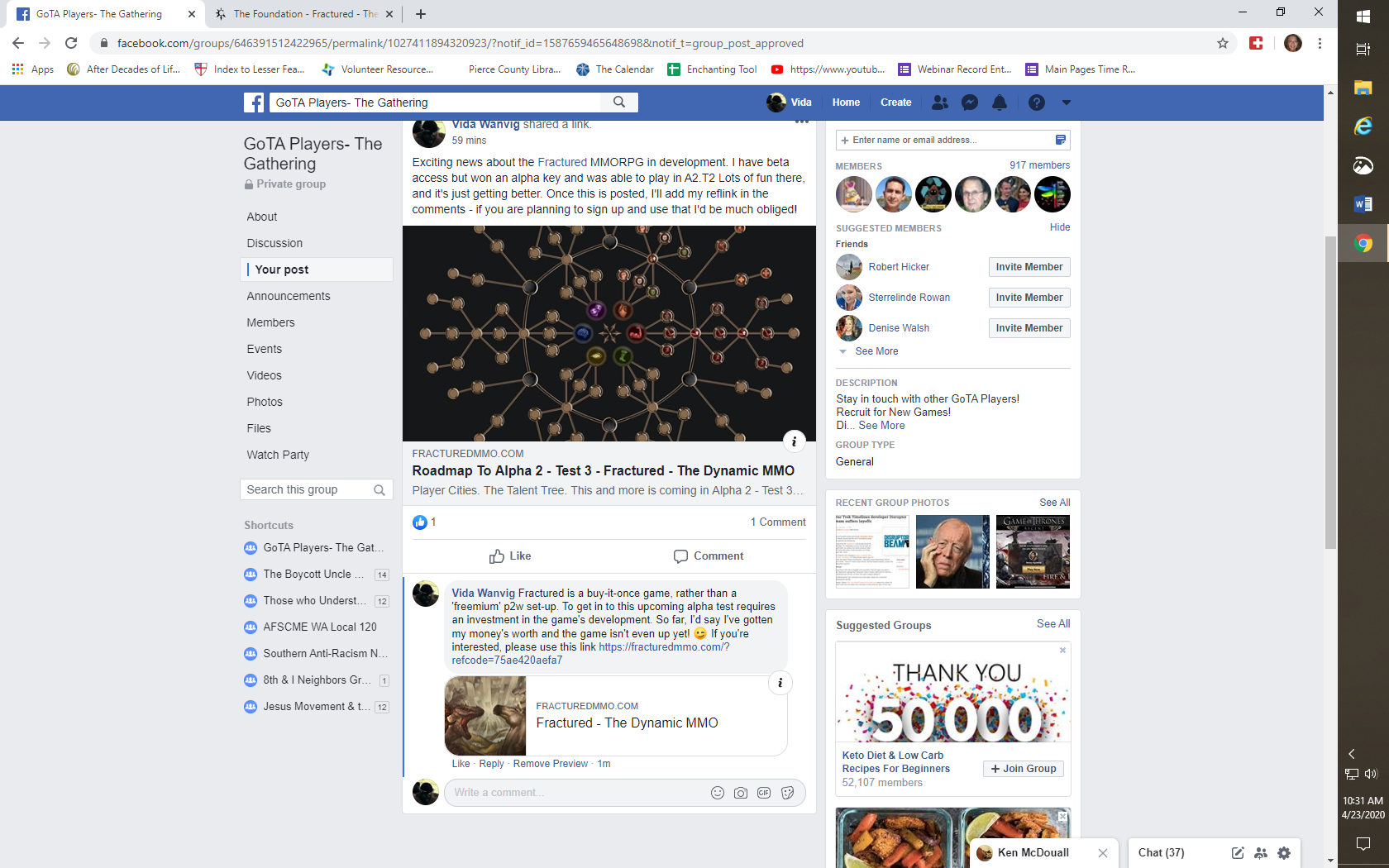Open Facebook Messenger icon in top bar

(970, 103)
